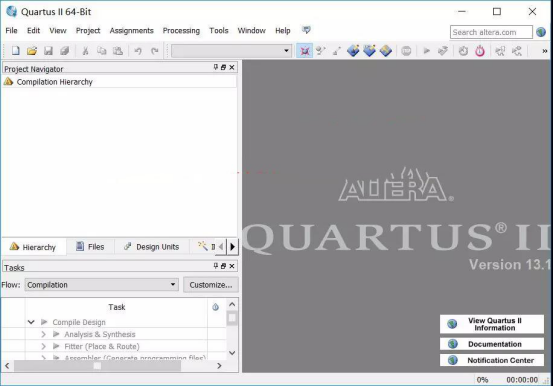Click the globe icon beside the search box
This screenshot has height=386, width=554.
click(x=541, y=32)
